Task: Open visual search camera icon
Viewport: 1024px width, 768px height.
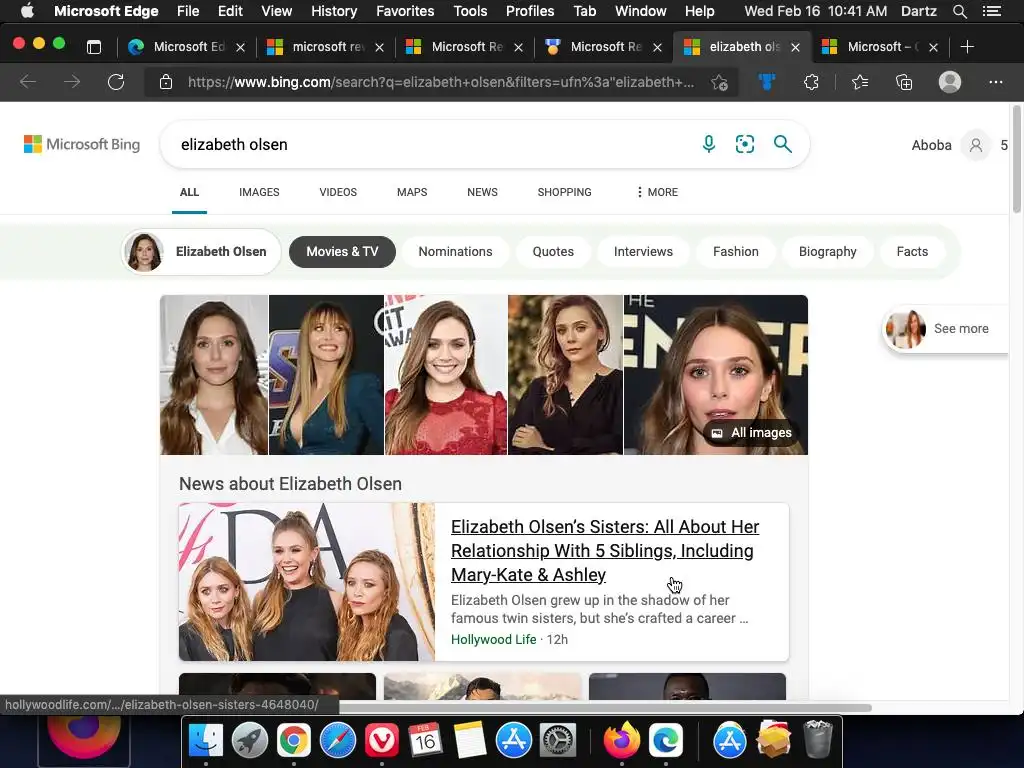Action: coord(744,144)
